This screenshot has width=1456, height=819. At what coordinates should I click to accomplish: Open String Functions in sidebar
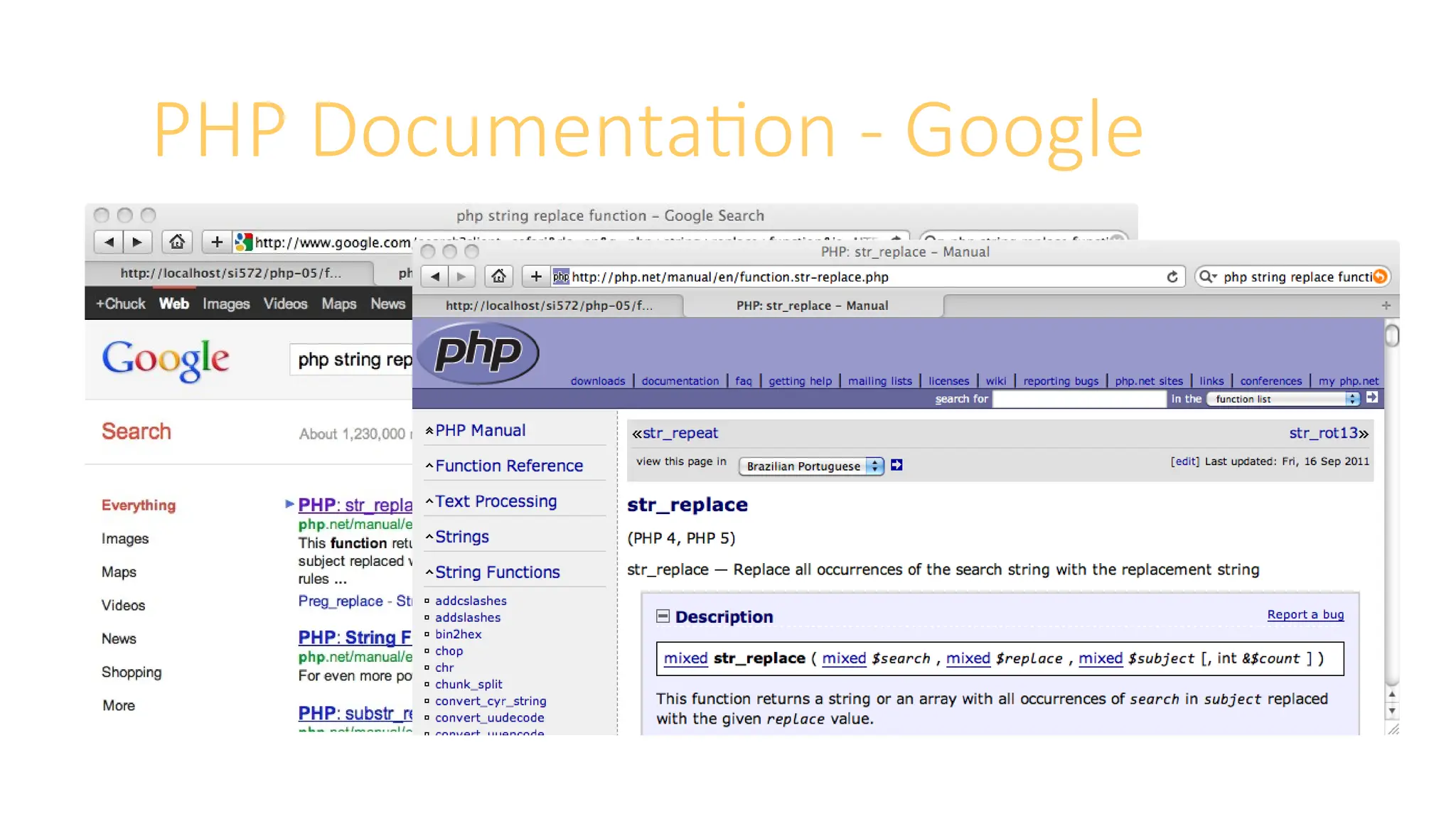point(498,572)
